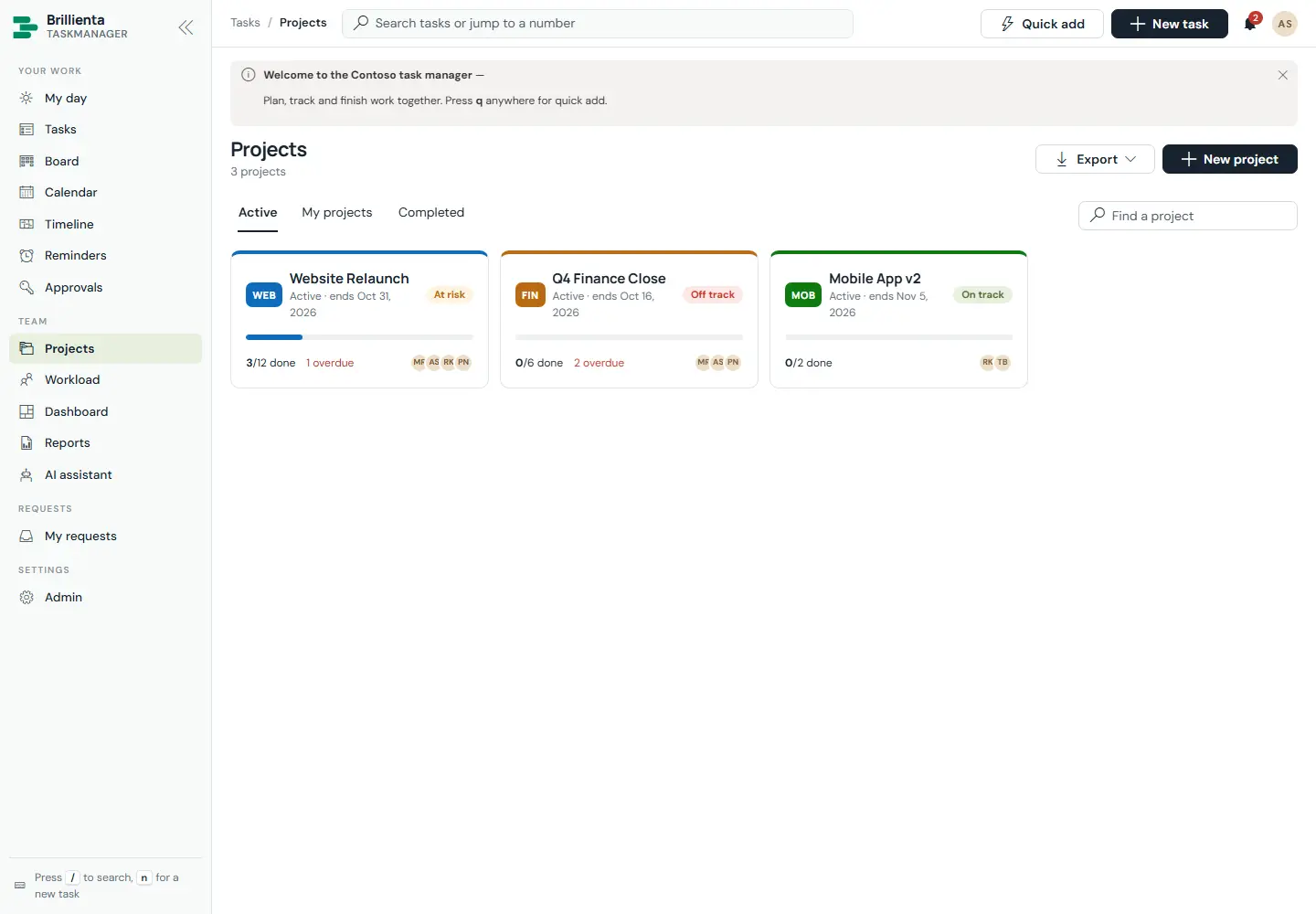Click the Q4 Finance Close progress bar
Viewport: 1316px width, 914px height.
pos(630,337)
